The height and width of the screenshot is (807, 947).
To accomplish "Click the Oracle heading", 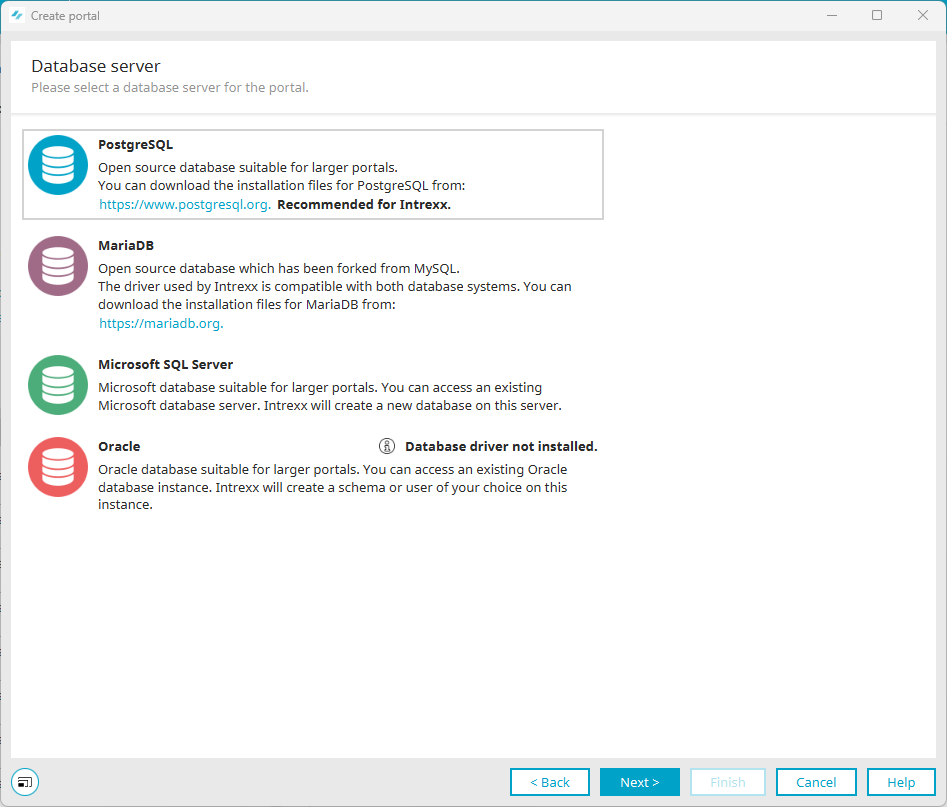I will point(119,446).
